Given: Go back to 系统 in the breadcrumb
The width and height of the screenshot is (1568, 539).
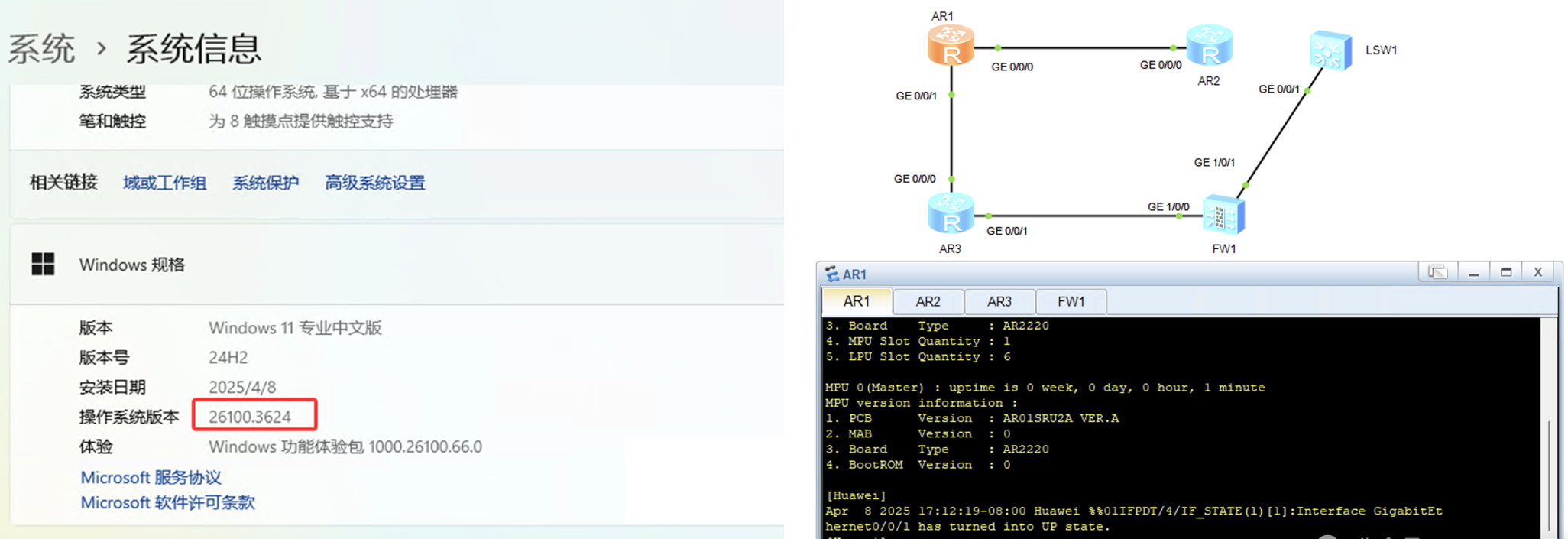Looking at the screenshot, I should [41, 49].
